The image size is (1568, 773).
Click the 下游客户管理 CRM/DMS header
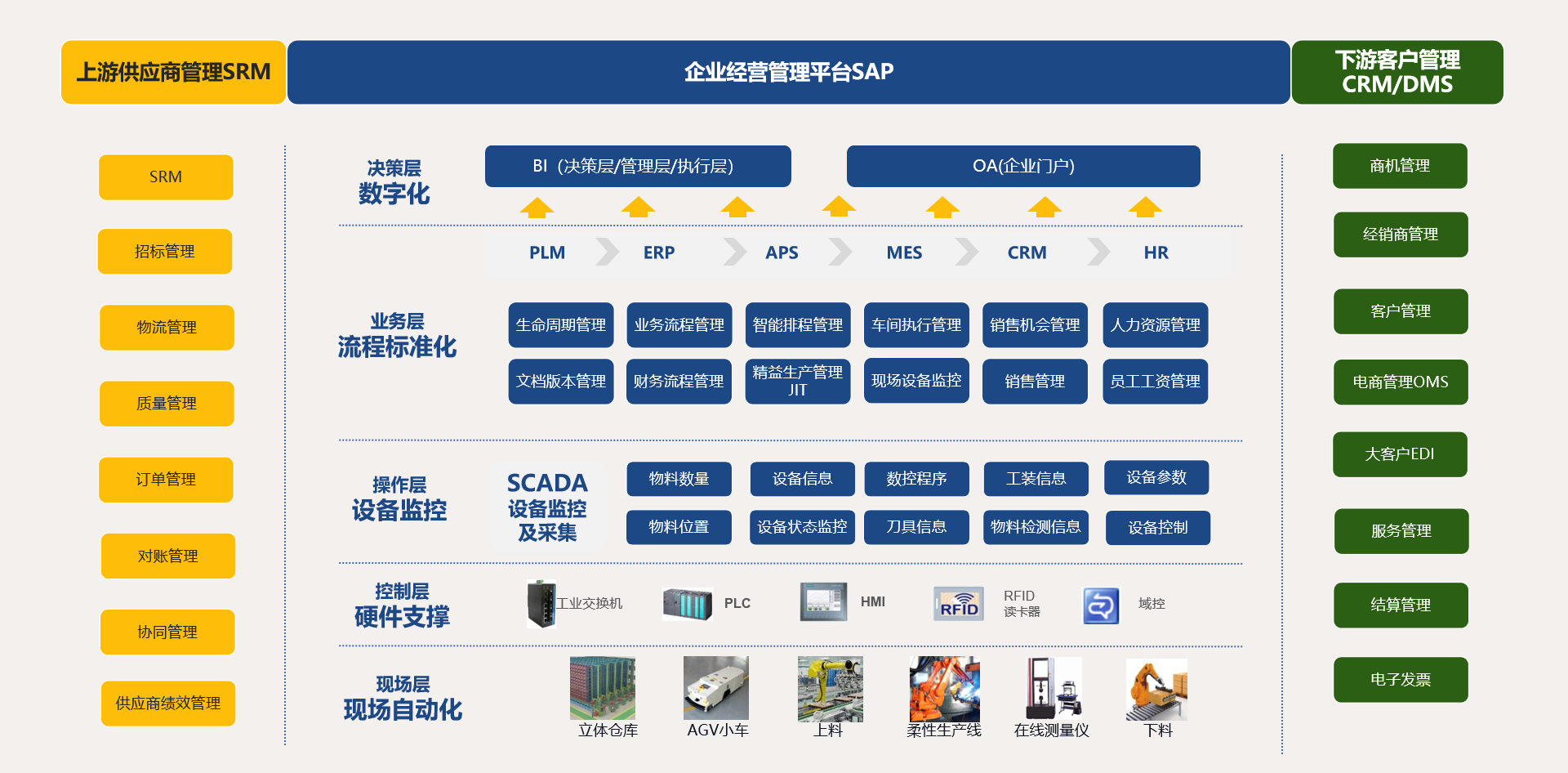1397,72
